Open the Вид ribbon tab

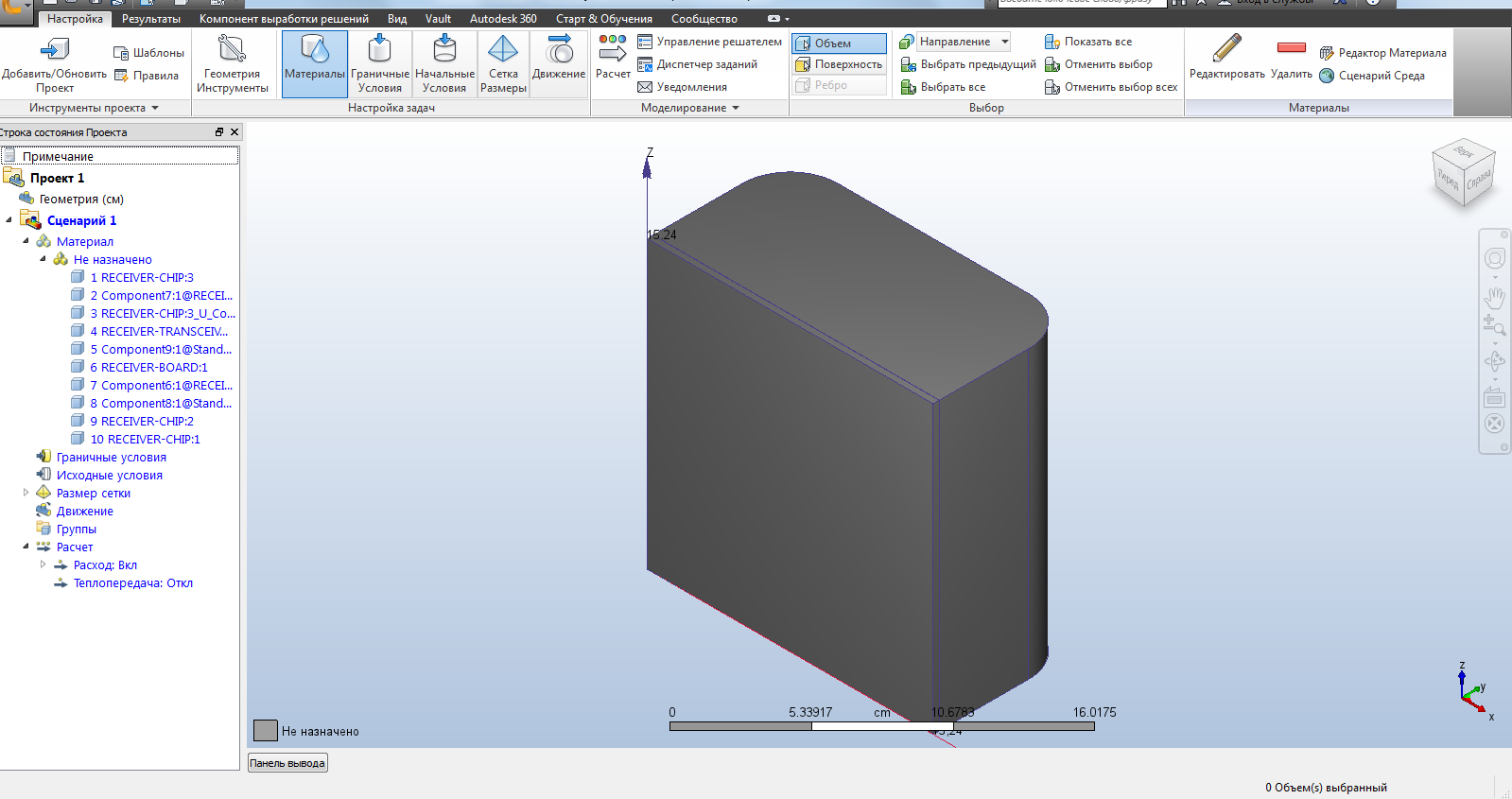397,19
